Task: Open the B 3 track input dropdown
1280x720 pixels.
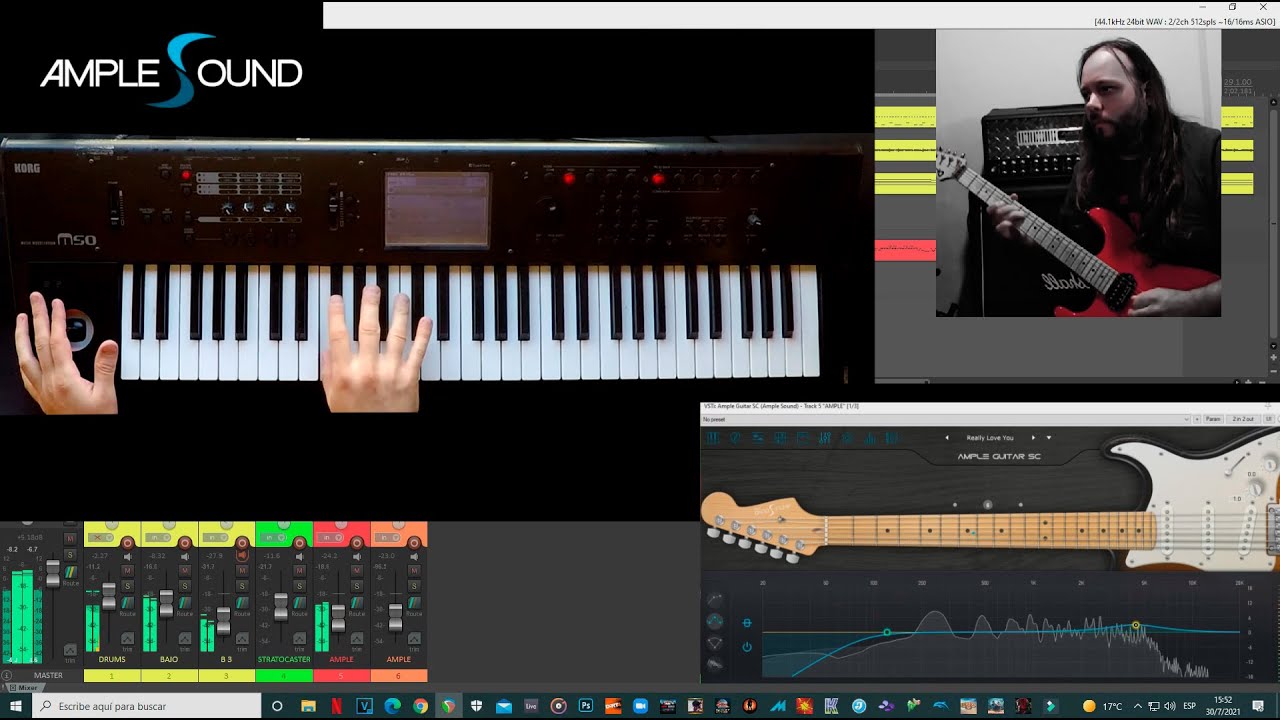Action: tap(215, 537)
